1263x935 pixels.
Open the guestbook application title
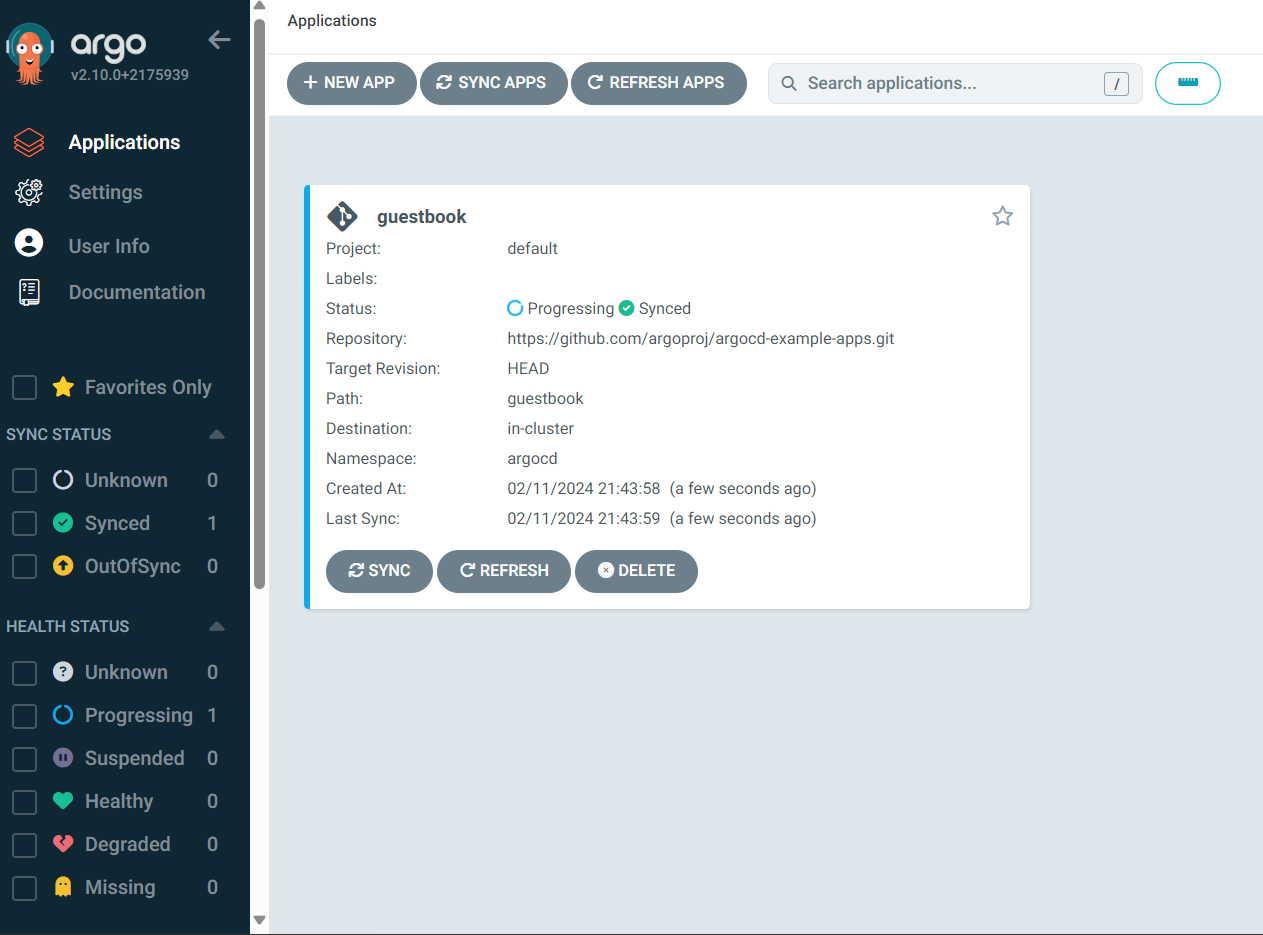point(422,217)
